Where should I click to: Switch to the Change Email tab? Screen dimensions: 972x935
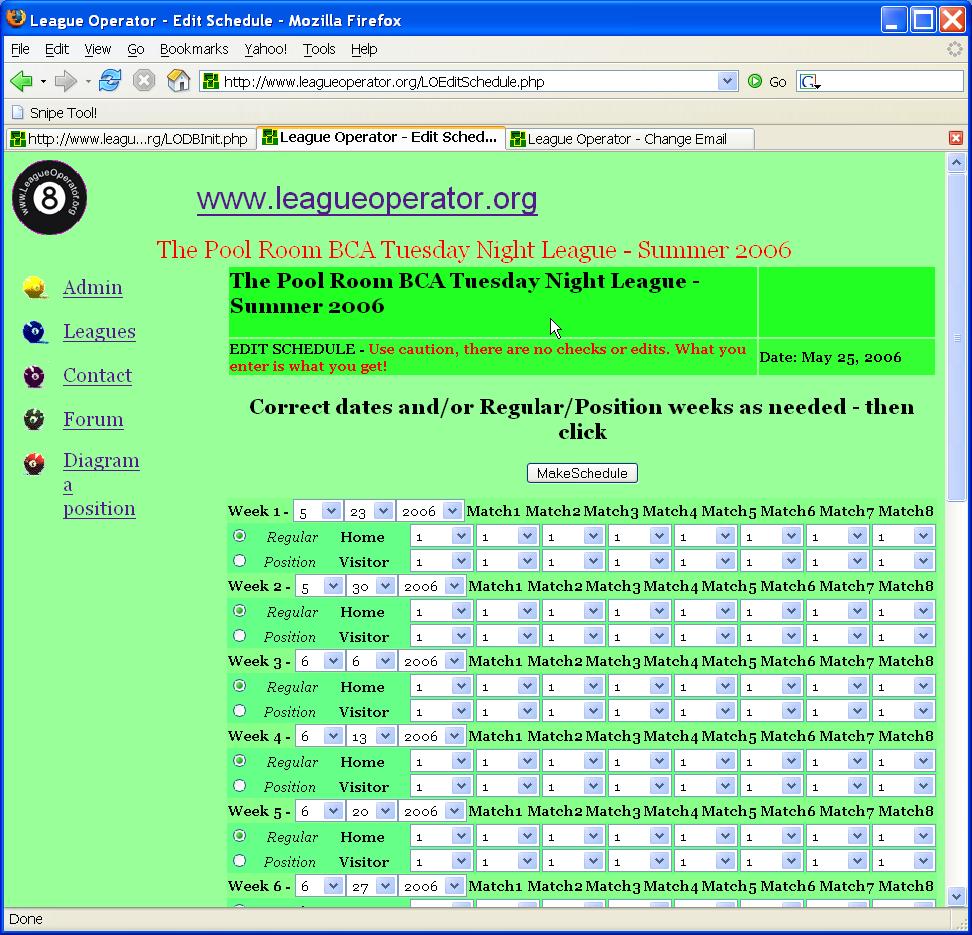(x=626, y=139)
